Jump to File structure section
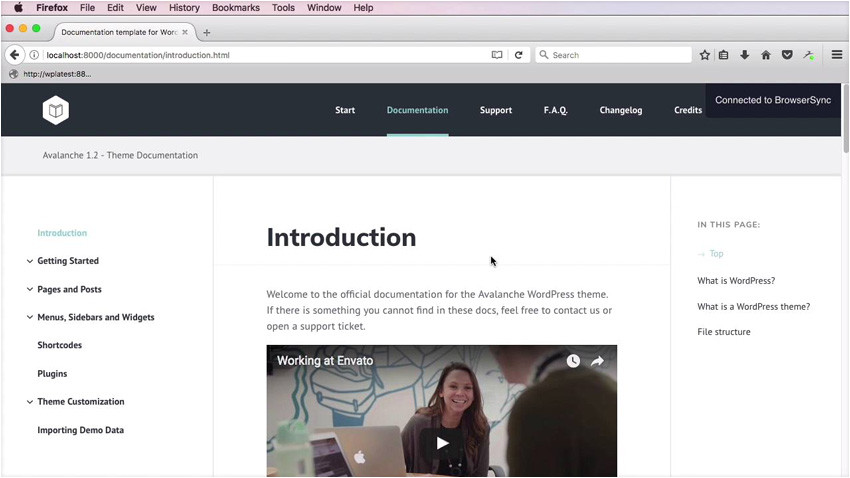Image resolution: width=850 pixels, height=478 pixels. click(x=724, y=332)
